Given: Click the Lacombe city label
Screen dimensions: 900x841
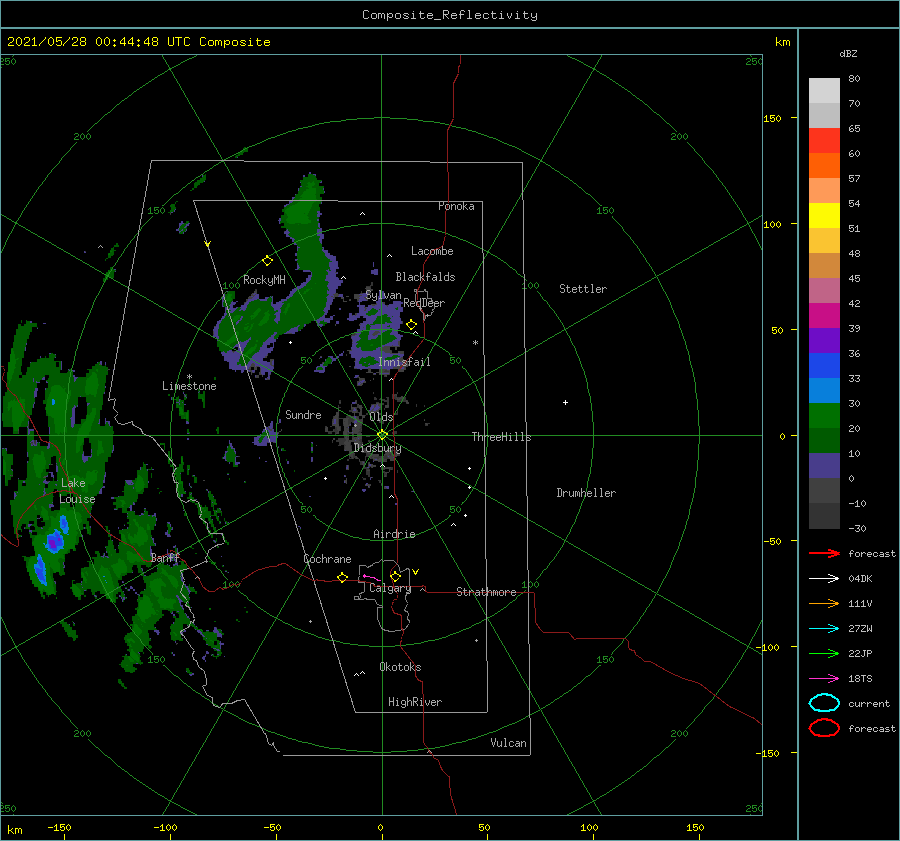Looking at the screenshot, I should 432,251.
